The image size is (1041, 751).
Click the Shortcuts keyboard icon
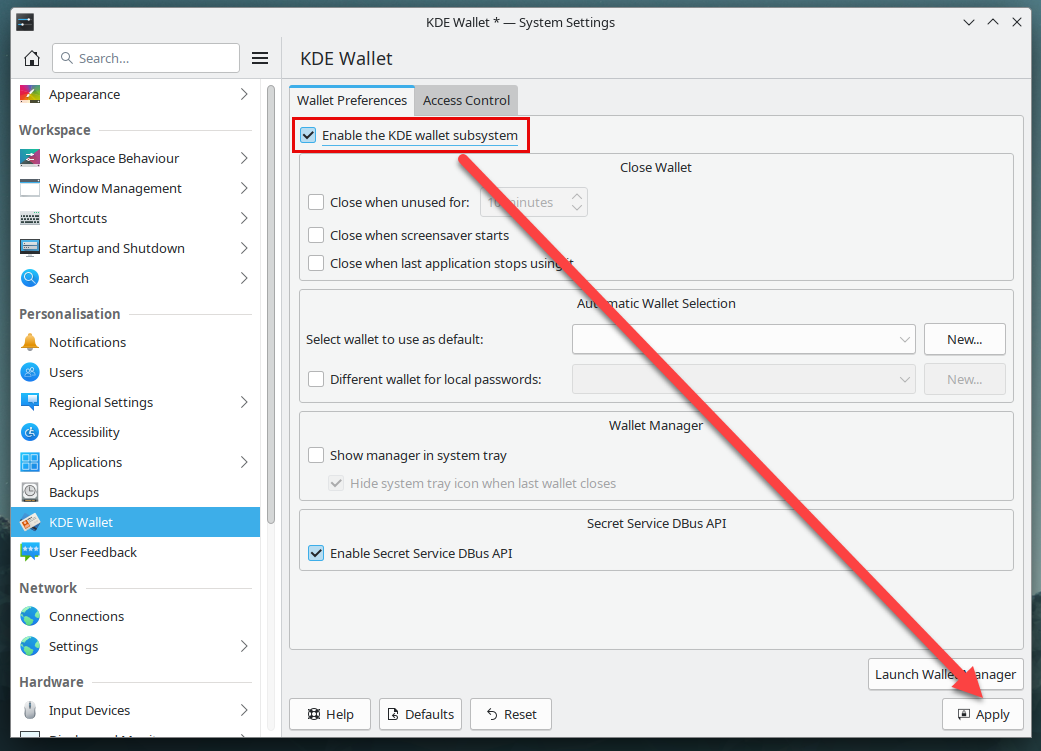(x=30, y=218)
